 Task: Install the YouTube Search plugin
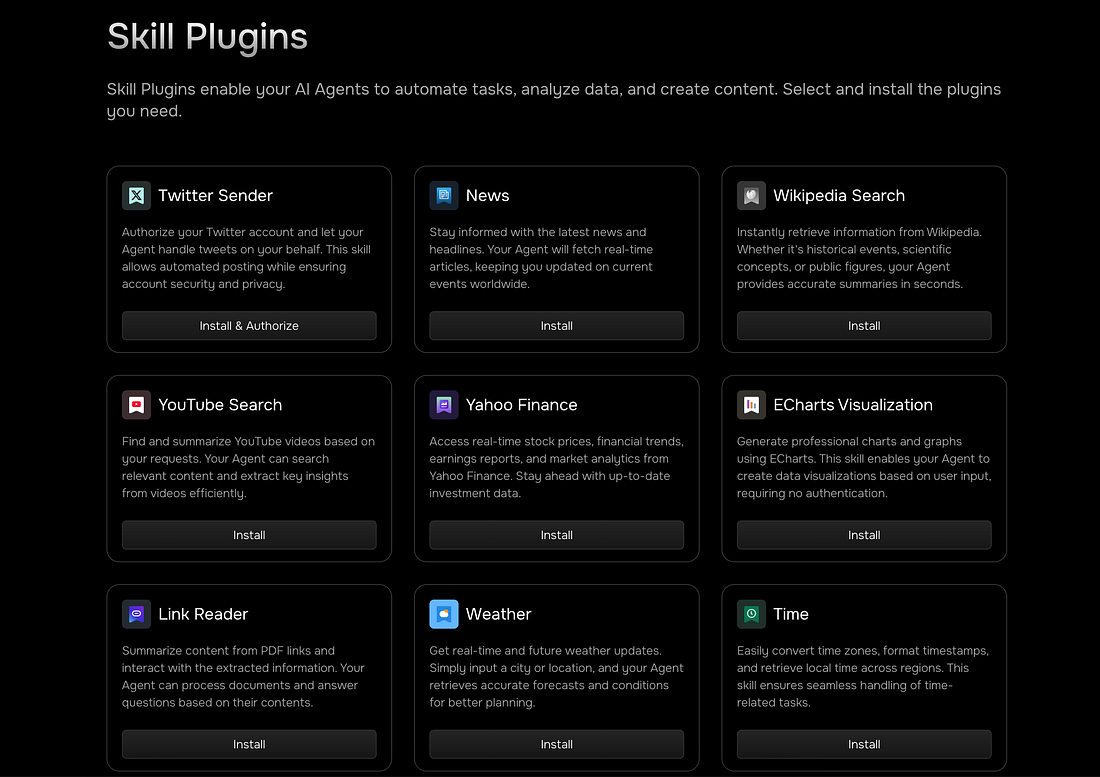(x=249, y=535)
